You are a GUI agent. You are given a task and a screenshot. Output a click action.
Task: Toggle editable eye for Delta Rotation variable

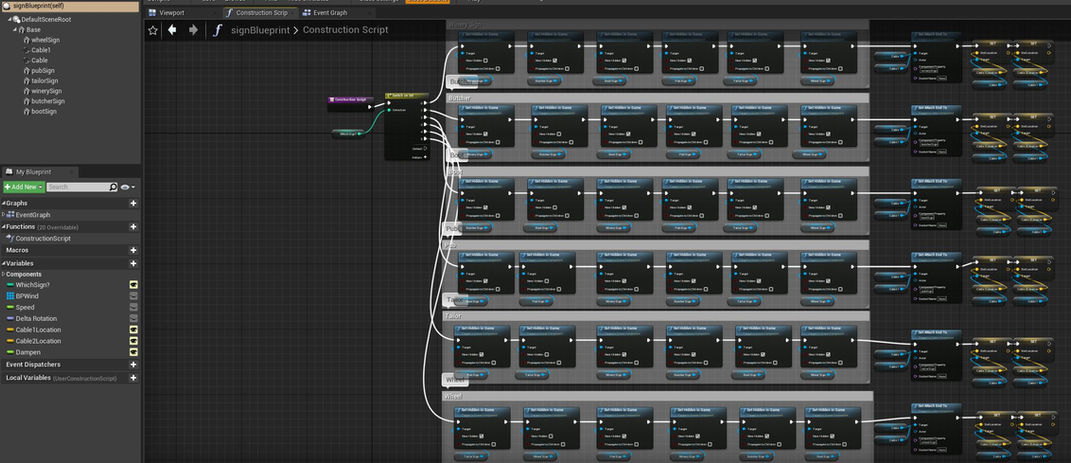pos(134,319)
